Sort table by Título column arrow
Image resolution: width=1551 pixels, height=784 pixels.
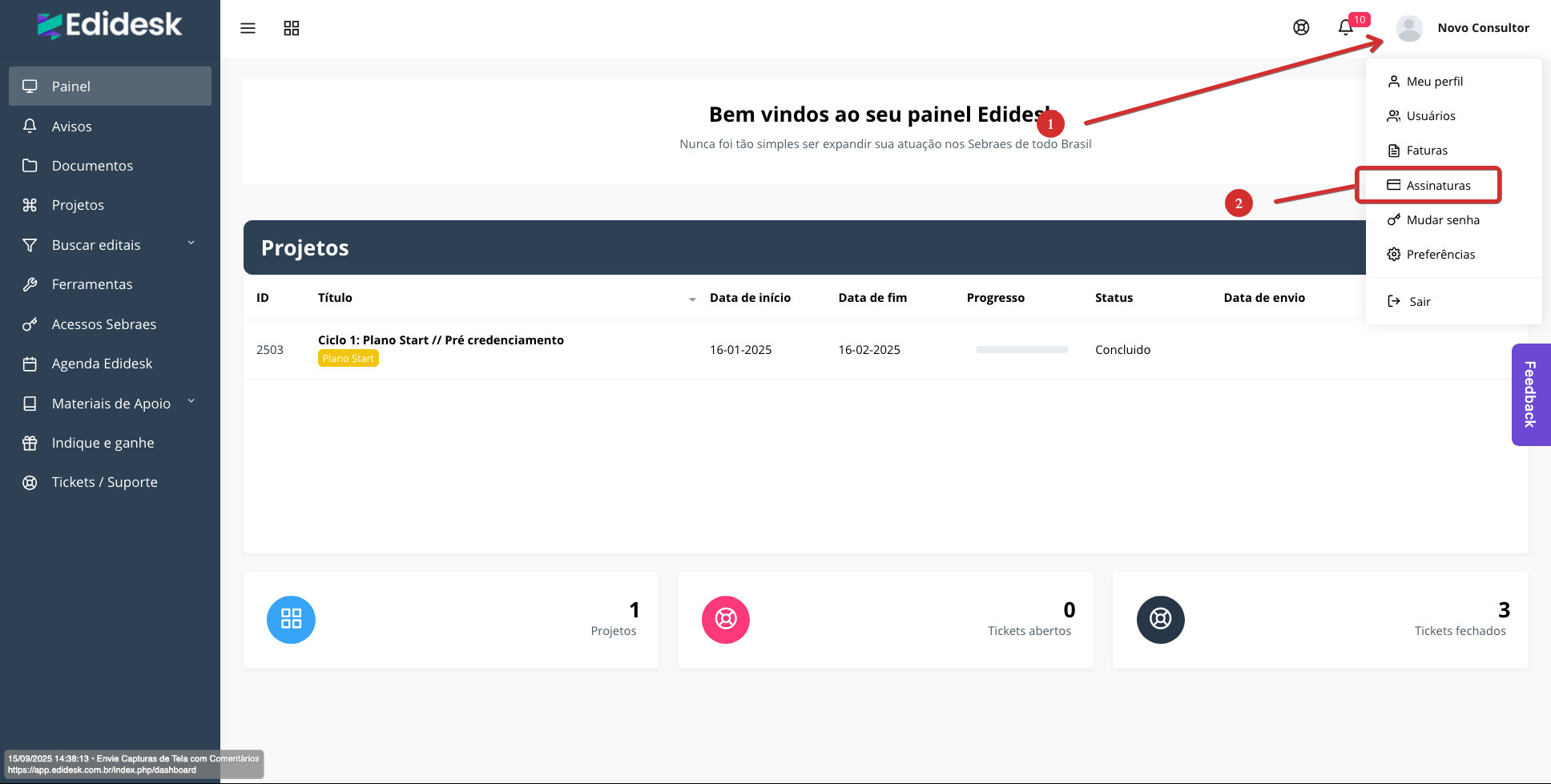pos(692,299)
